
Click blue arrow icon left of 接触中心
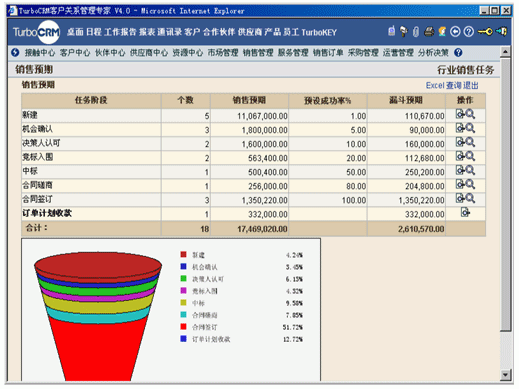point(15,52)
